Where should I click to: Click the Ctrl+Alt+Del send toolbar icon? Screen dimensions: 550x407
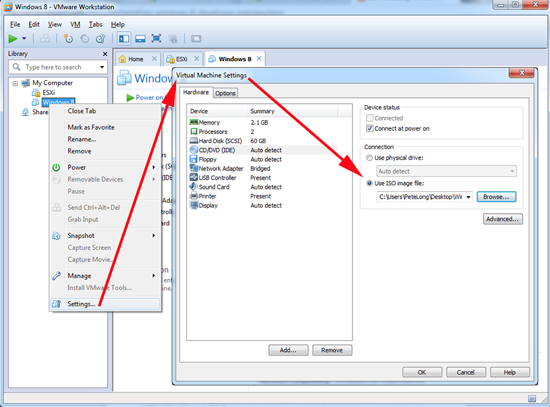point(45,39)
